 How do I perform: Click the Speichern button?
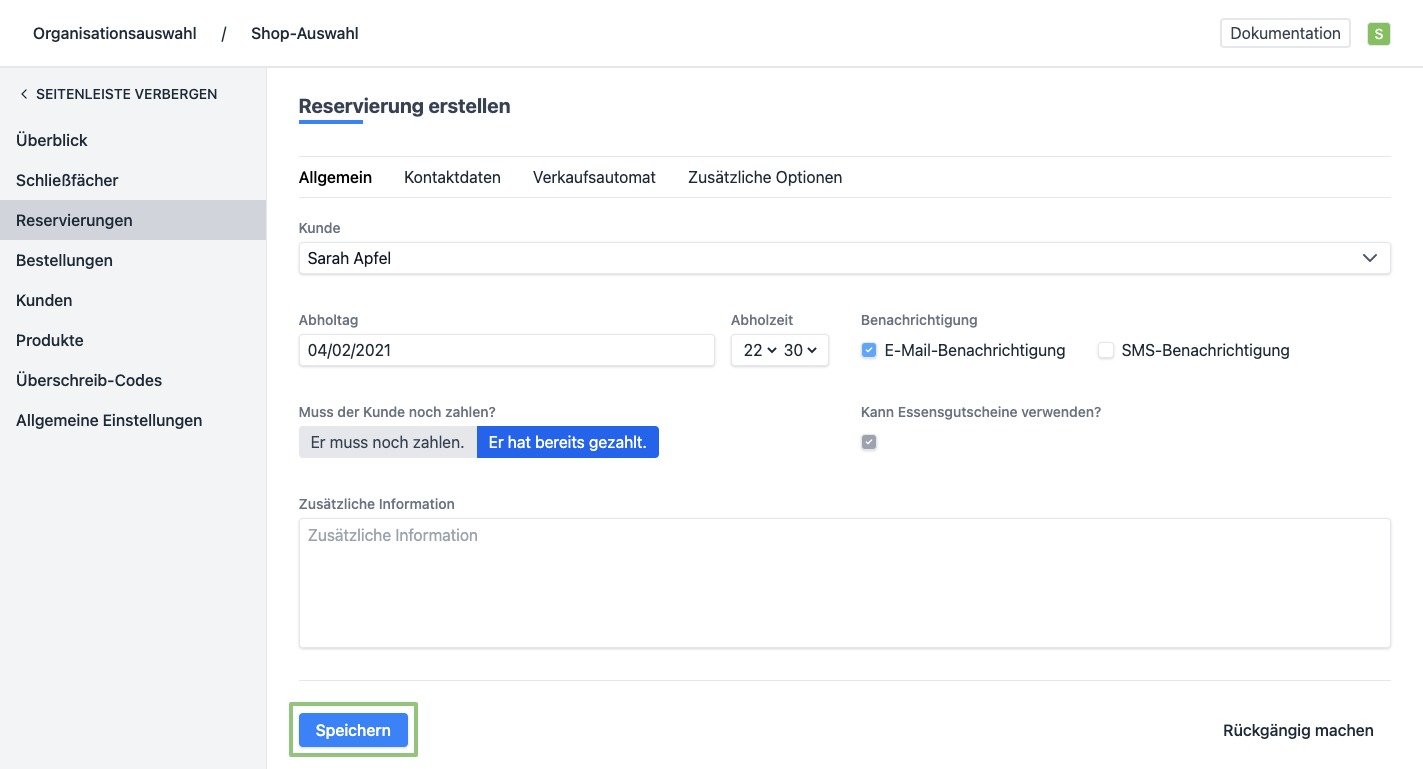tap(353, 730)
